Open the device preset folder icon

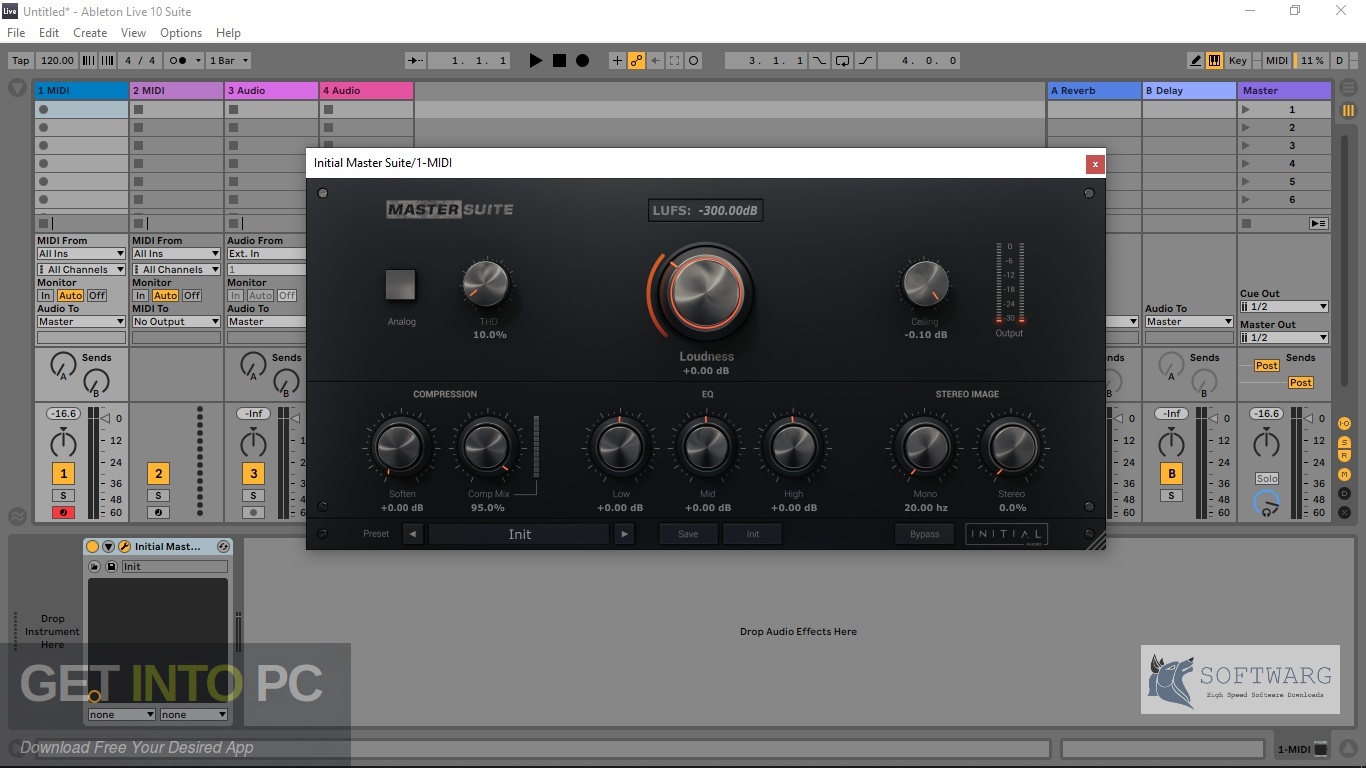click(95, 566)
